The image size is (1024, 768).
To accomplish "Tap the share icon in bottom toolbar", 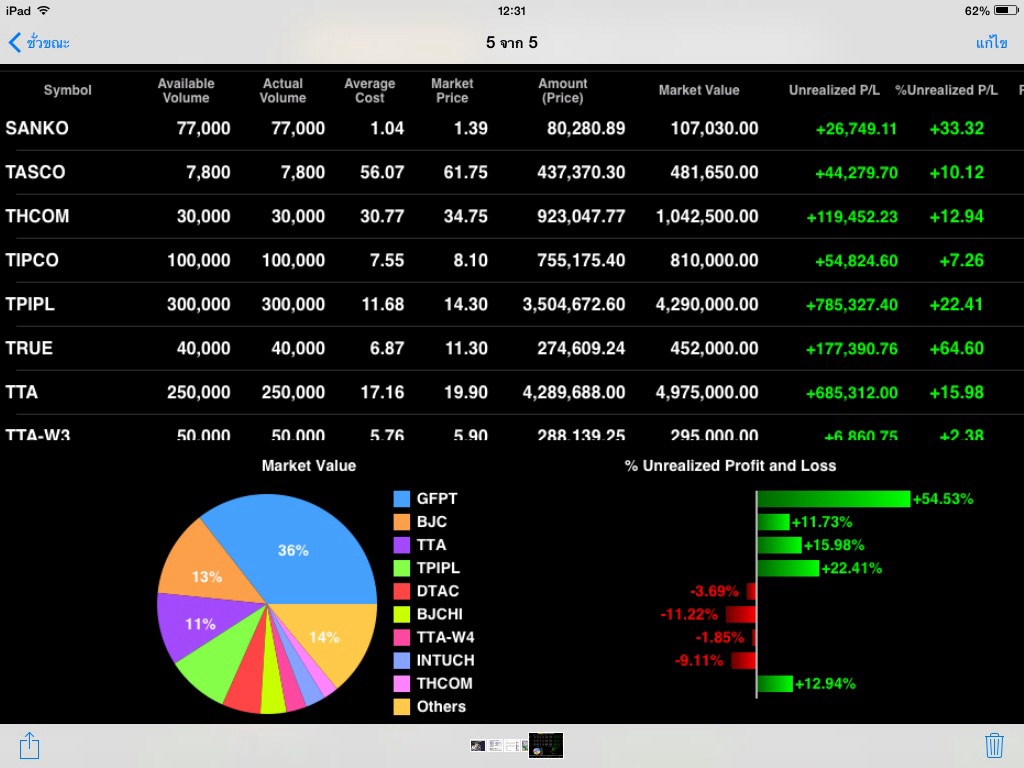I will click(x=29, y=745).
